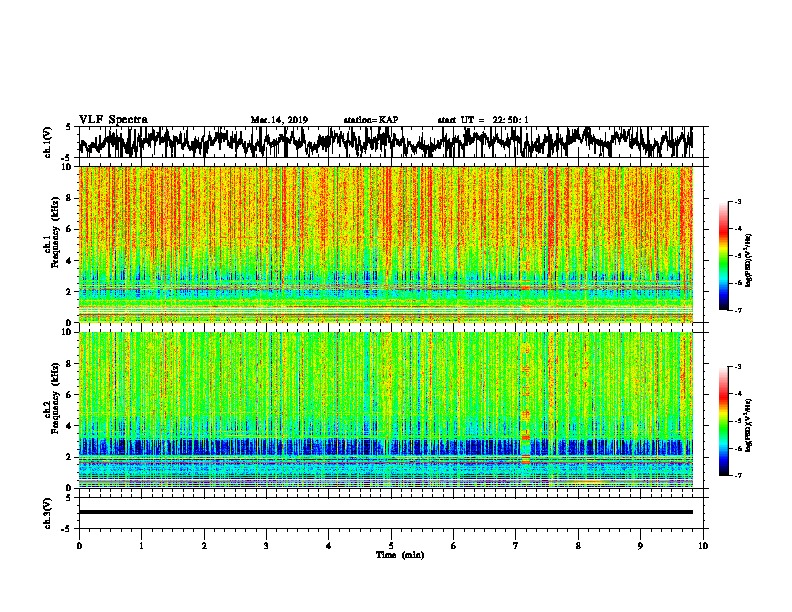Click the ch.1 spectrogram color bar

point(724,256)
